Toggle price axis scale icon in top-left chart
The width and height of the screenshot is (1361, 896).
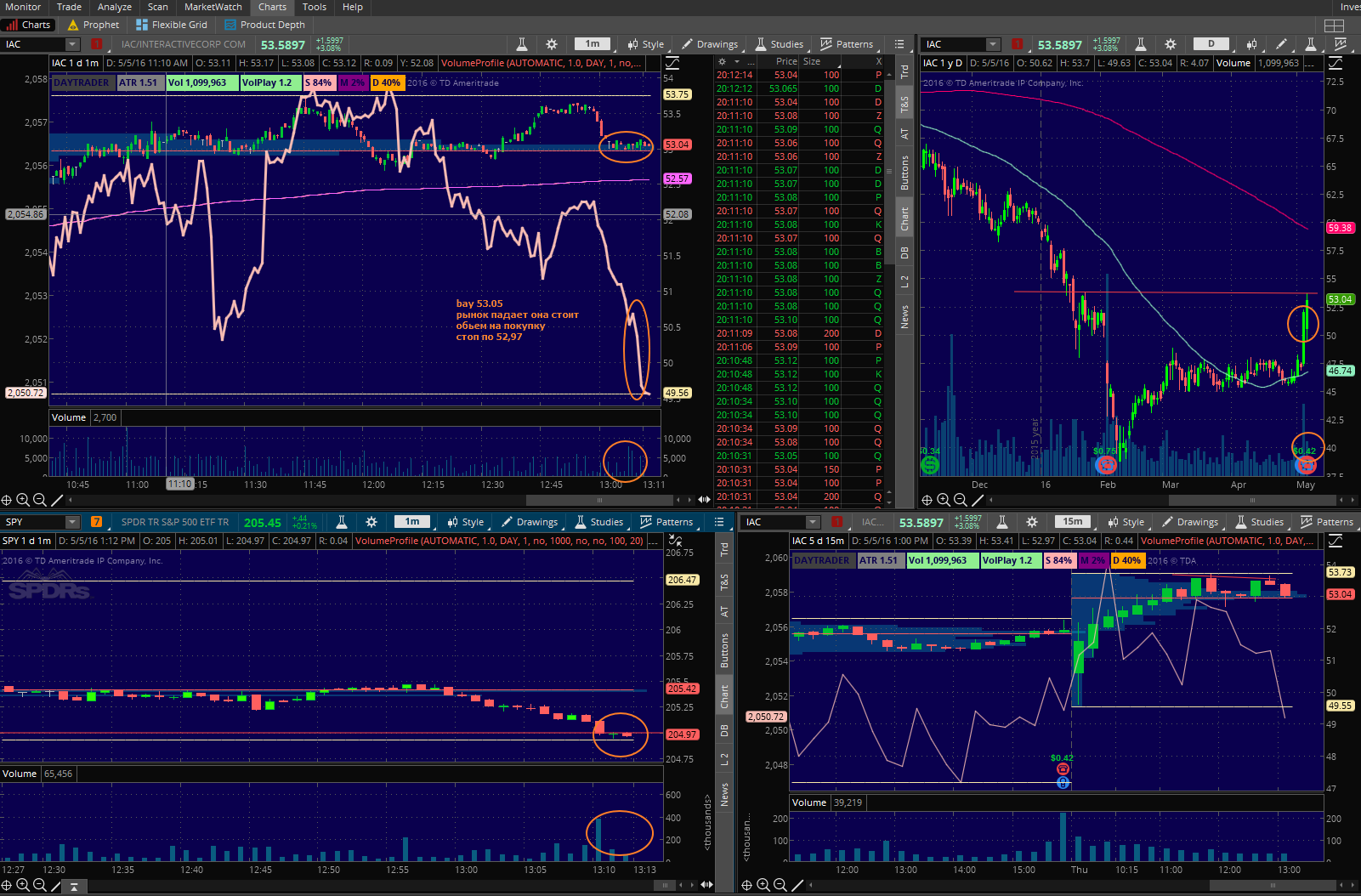[x=672, y=63]
